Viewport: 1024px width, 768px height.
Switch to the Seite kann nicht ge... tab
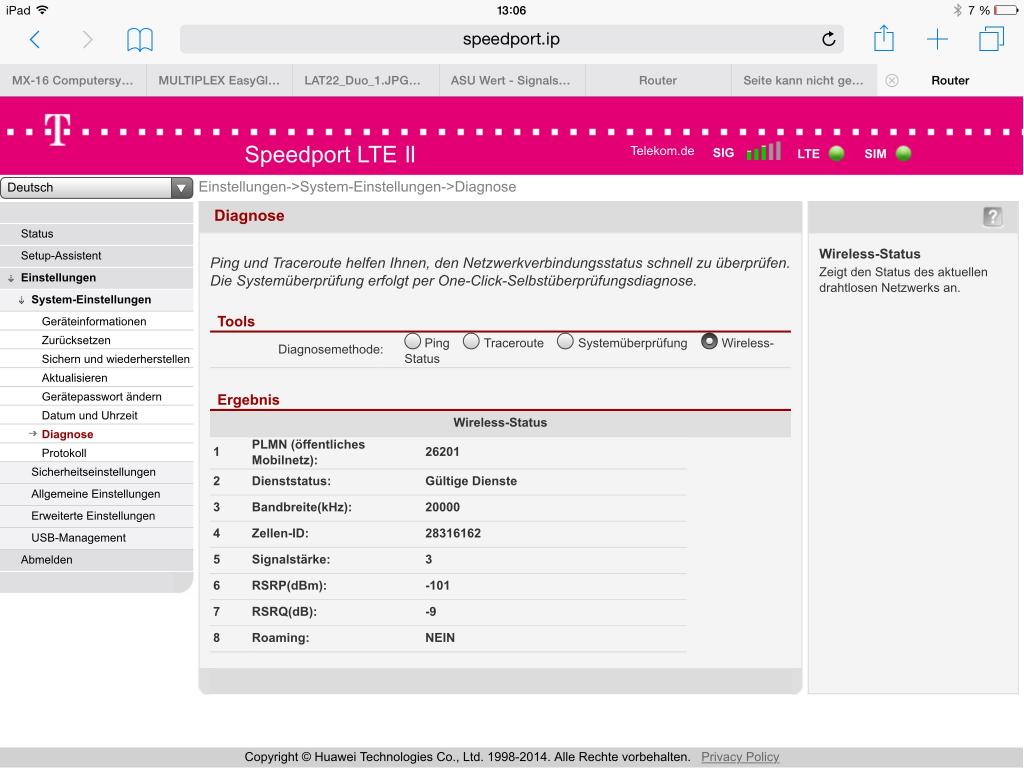click(804, 80)
